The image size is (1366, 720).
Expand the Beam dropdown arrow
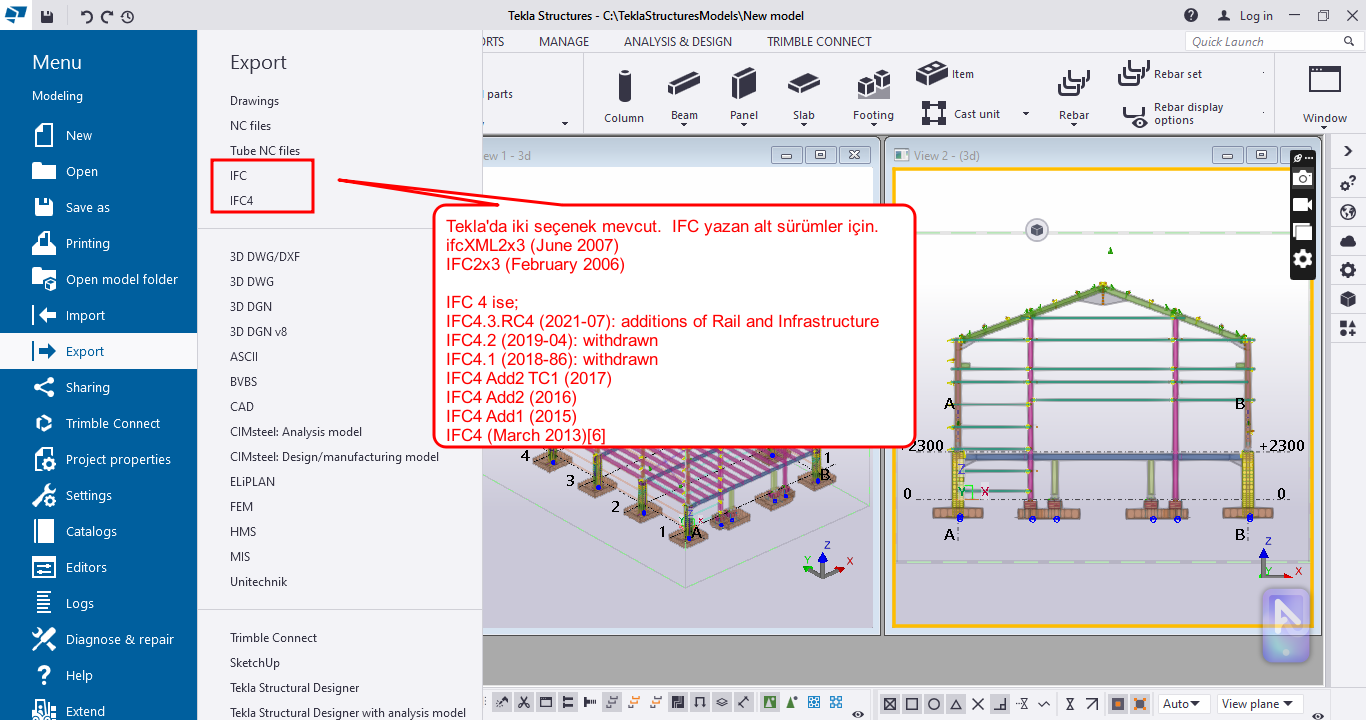click(684, 125)
